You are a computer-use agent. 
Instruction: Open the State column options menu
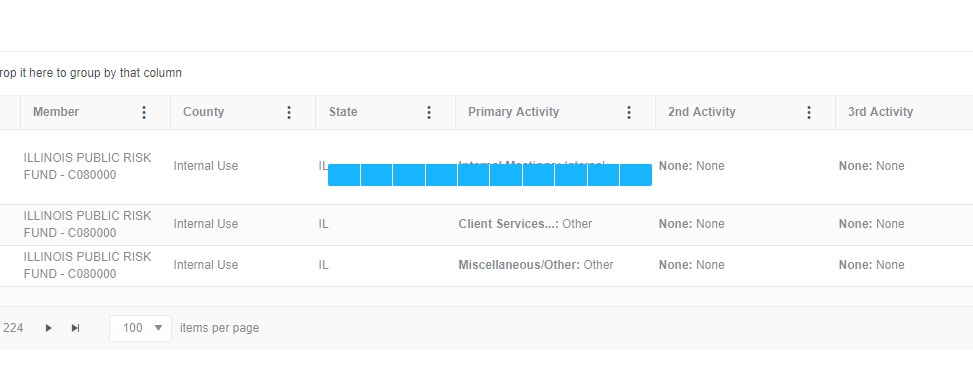coord(429,112)
